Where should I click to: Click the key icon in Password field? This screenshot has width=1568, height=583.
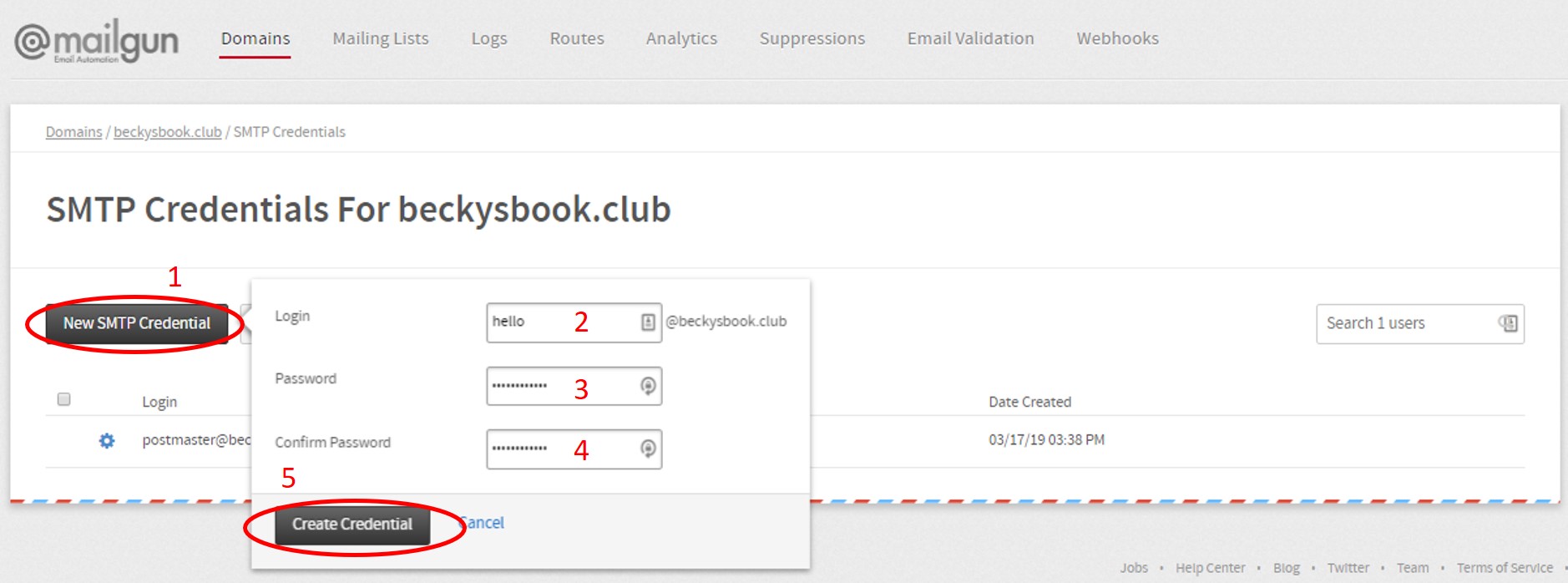tap(648, 386)
